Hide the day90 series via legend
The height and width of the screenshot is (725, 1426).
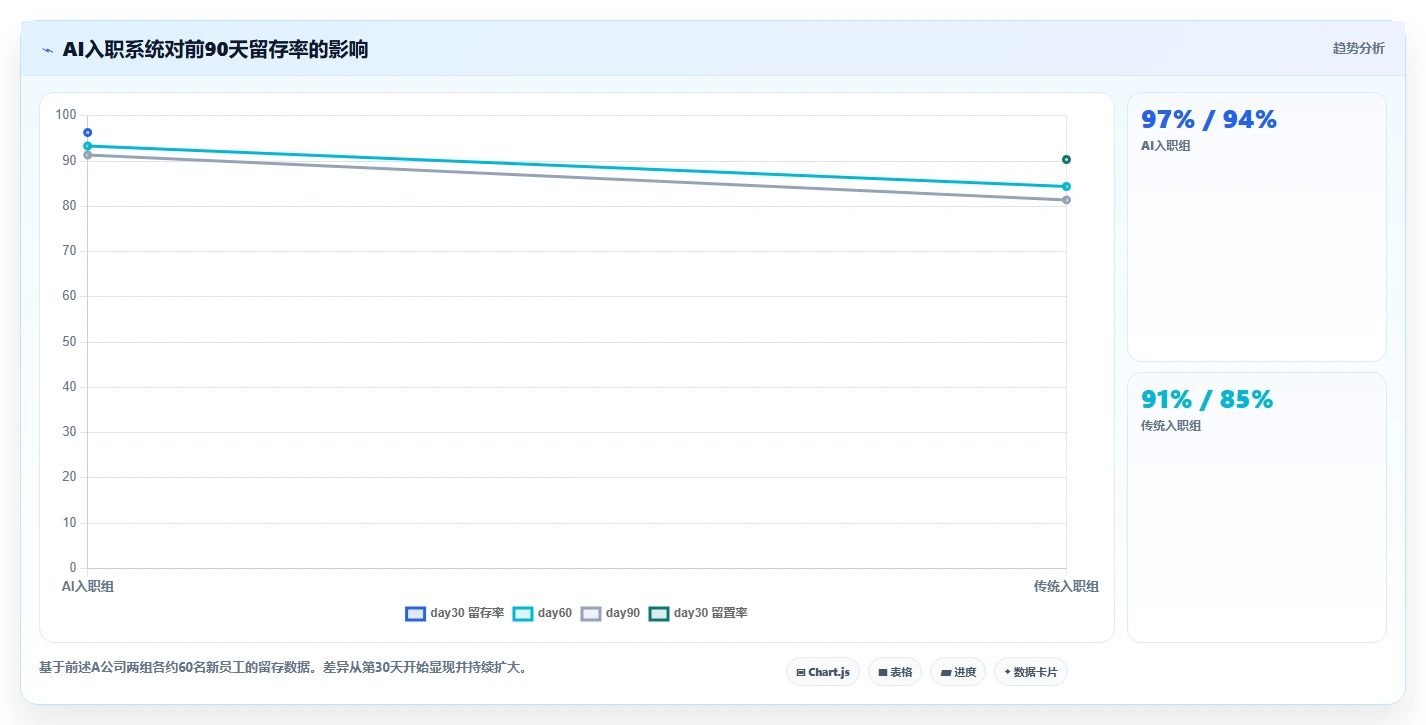(x=610, y=613)
